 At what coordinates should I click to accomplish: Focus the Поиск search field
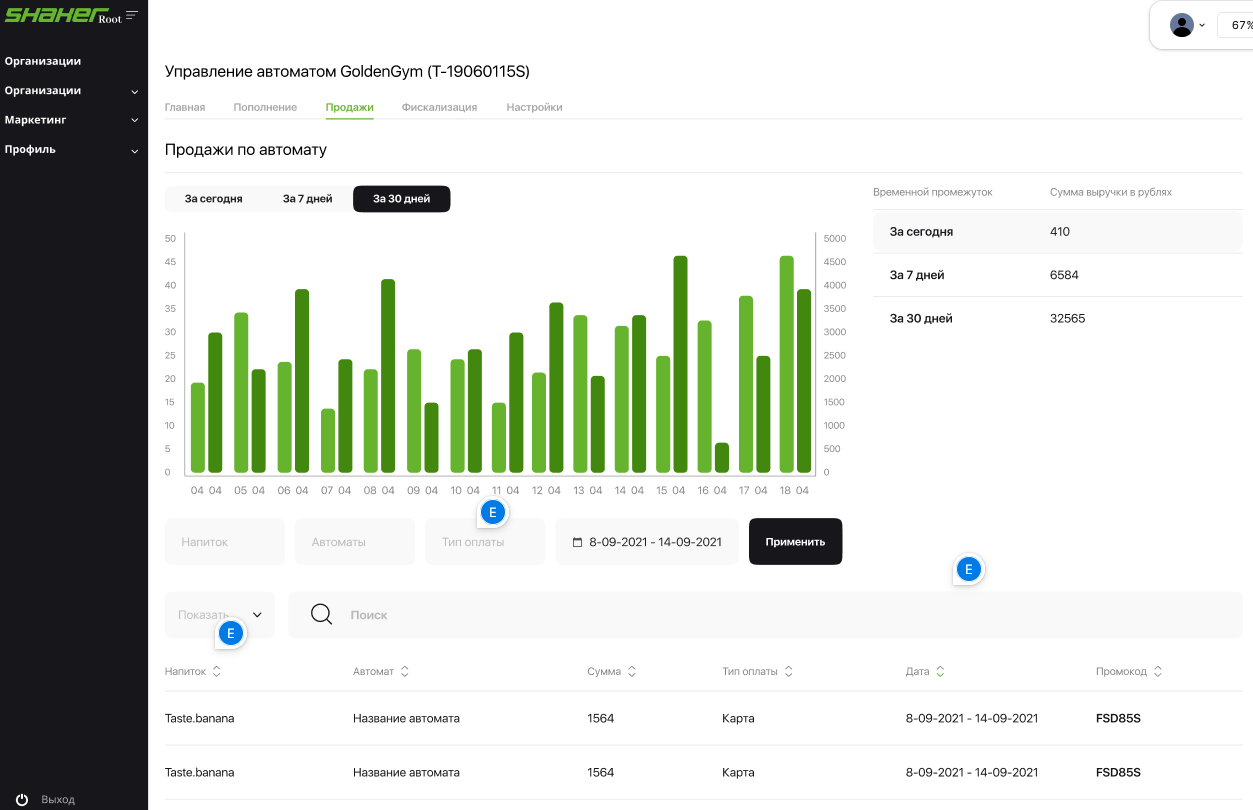pos(765,615)
